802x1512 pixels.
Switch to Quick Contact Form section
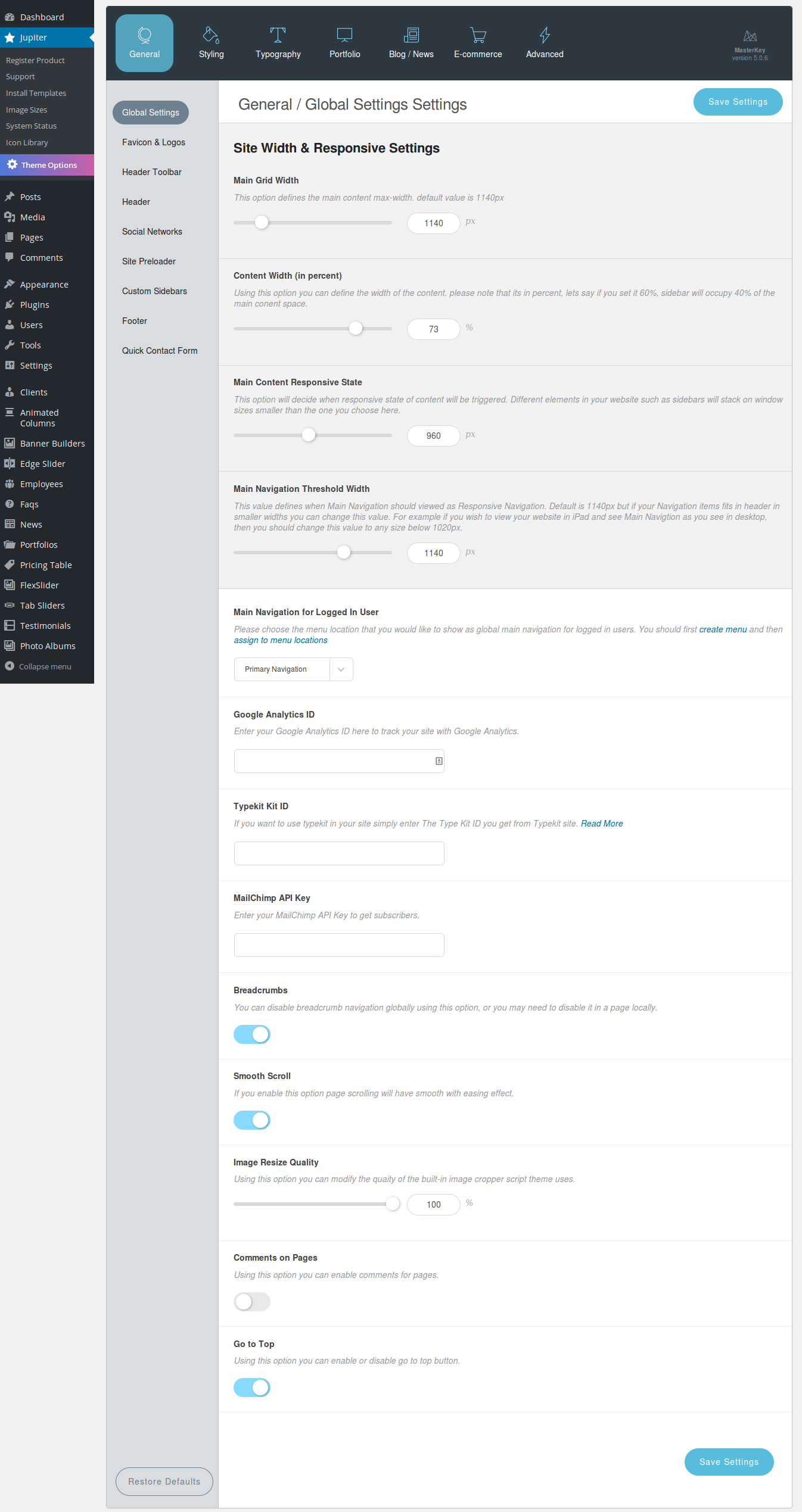[160, 351]
